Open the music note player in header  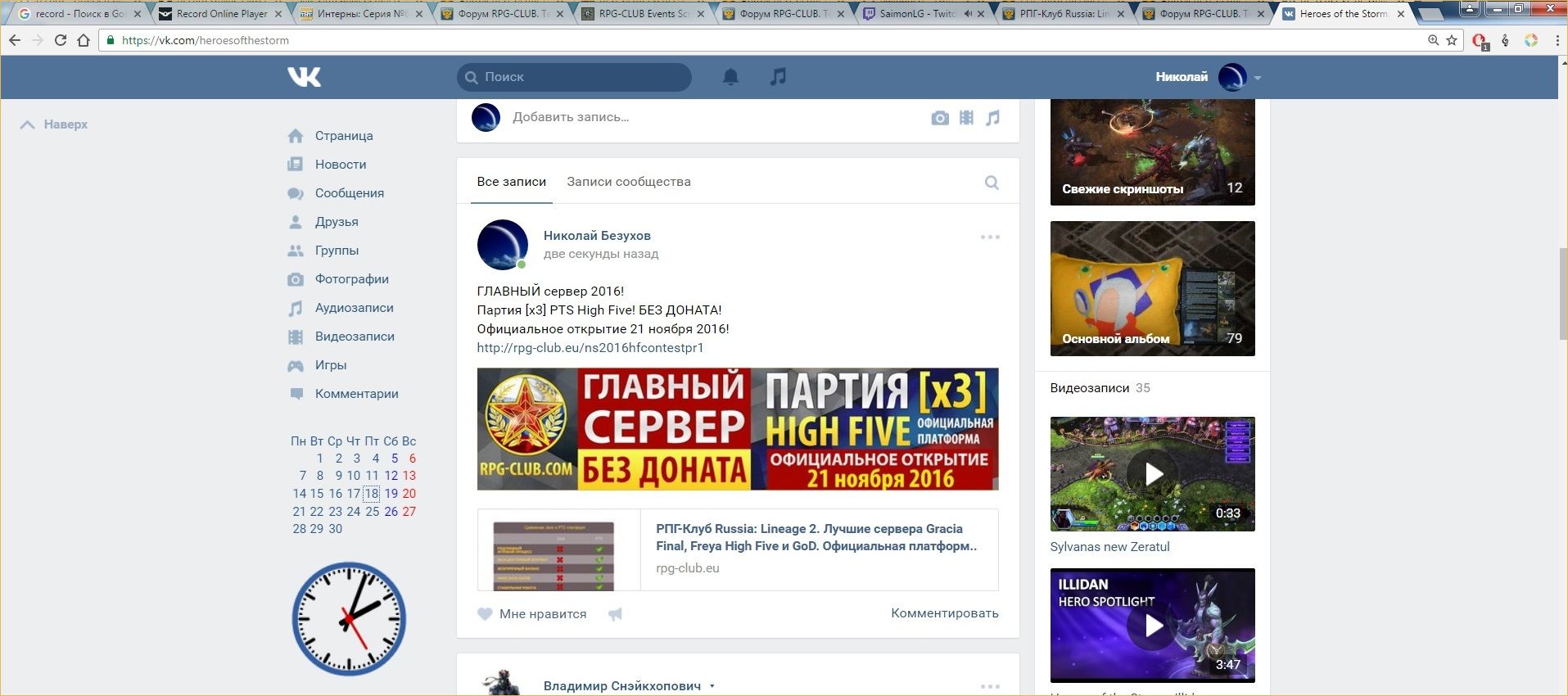pyautogui.click(x=778, y=77)
